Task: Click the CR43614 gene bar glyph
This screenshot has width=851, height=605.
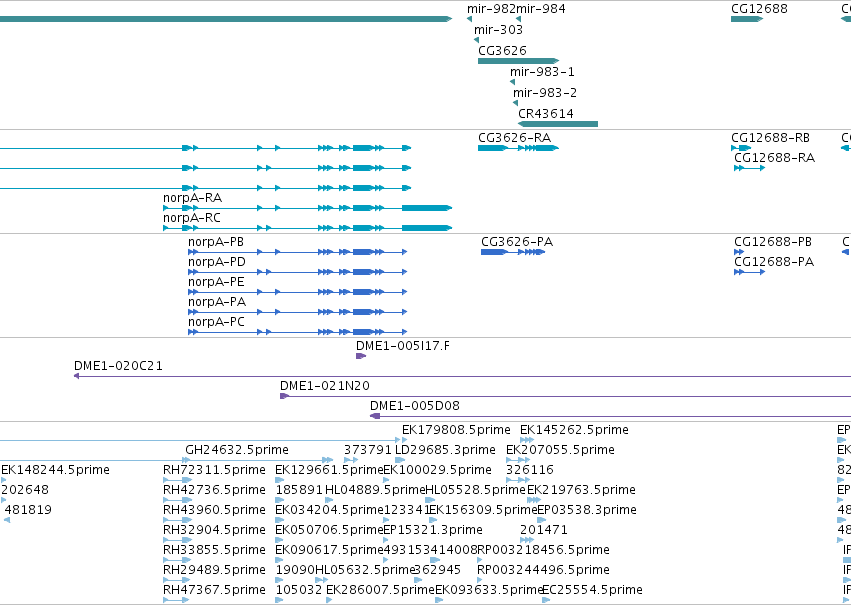Action: 558,124
